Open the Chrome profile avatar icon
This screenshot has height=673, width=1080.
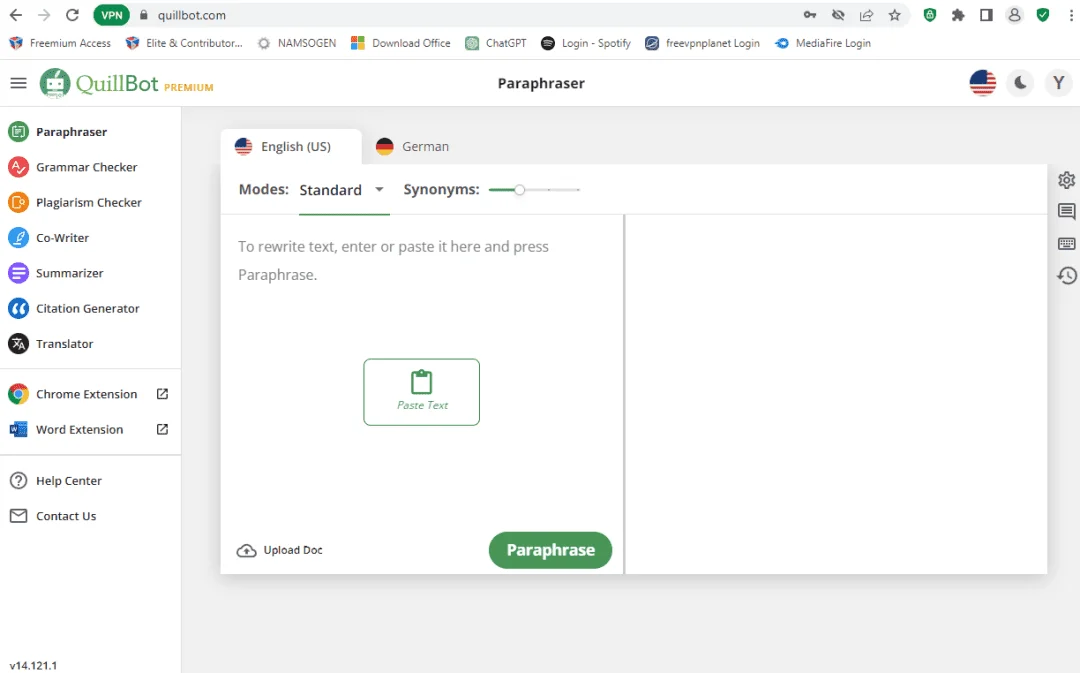point(1015,15)
